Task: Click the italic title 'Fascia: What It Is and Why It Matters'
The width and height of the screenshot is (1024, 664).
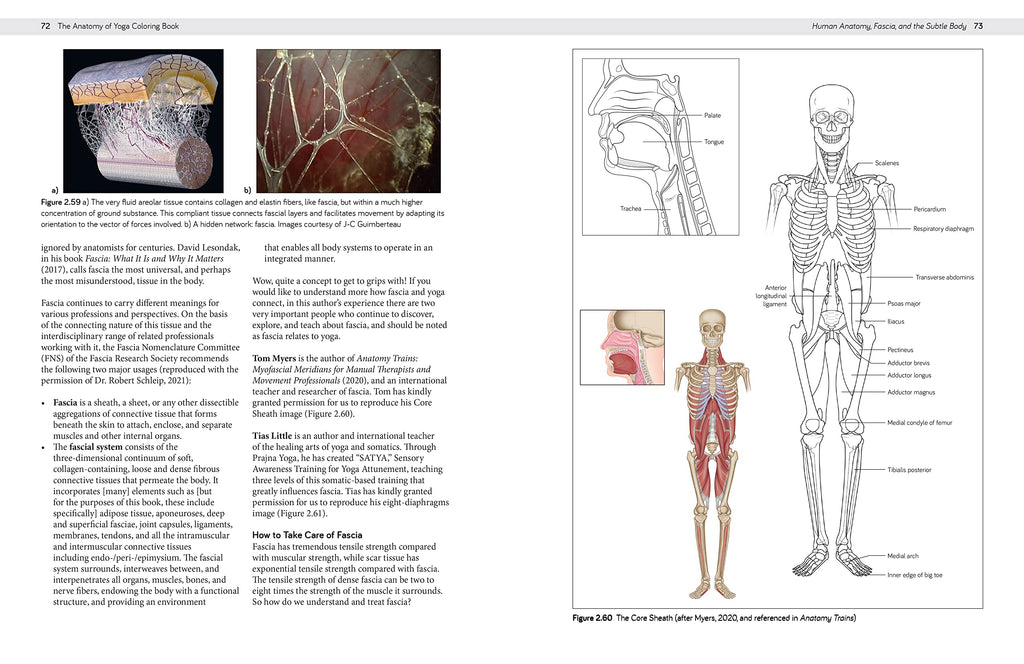Action: pos(154,259)
